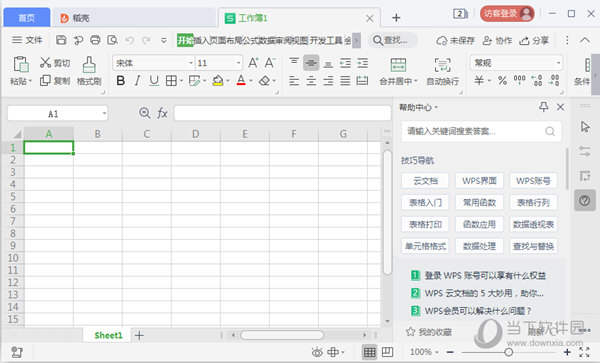Click the 常用函数 button
Image resolution: width=600 pixels, height=363 pixels.
[x=479, y=202]
